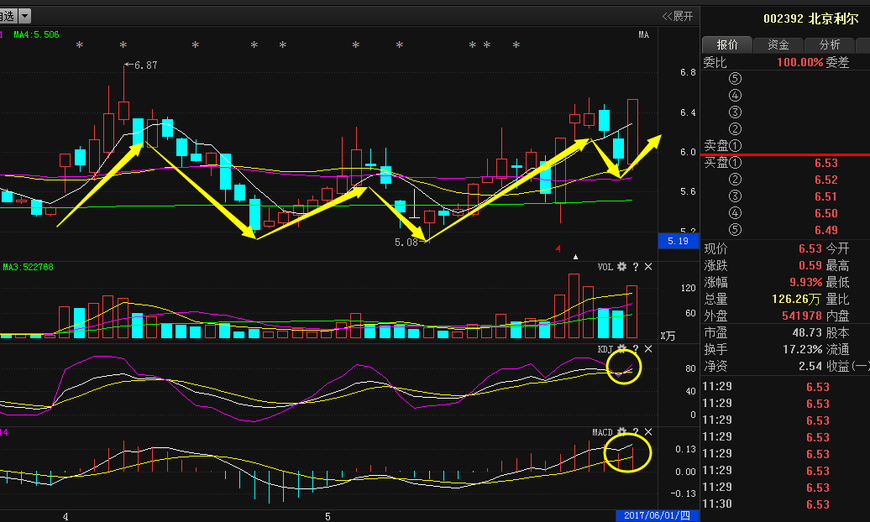Select the 委比 value 100.00%

(x=800, y=62)
